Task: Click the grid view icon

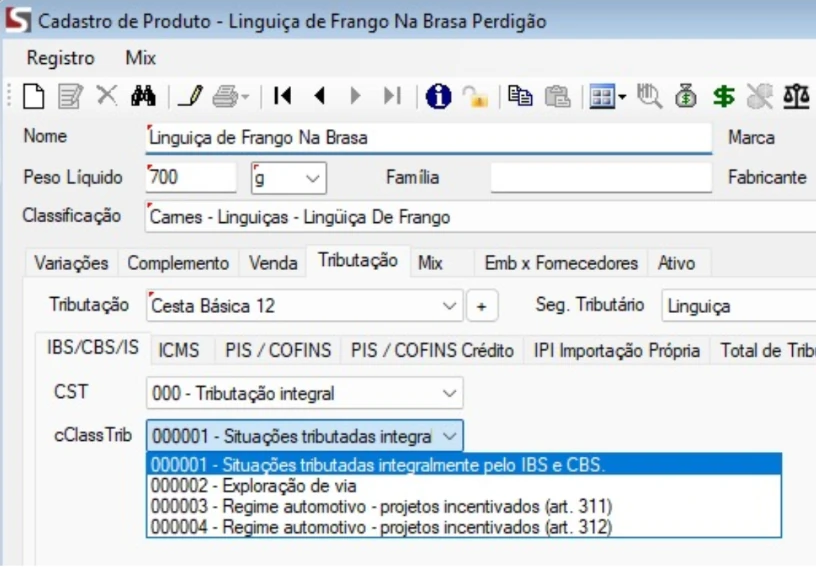Action: (603, 97)
